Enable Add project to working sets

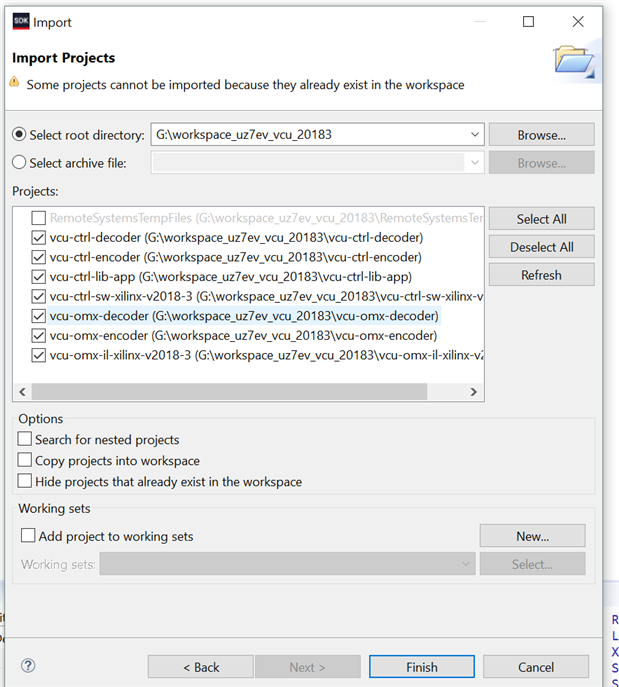(x=28, y=535)
